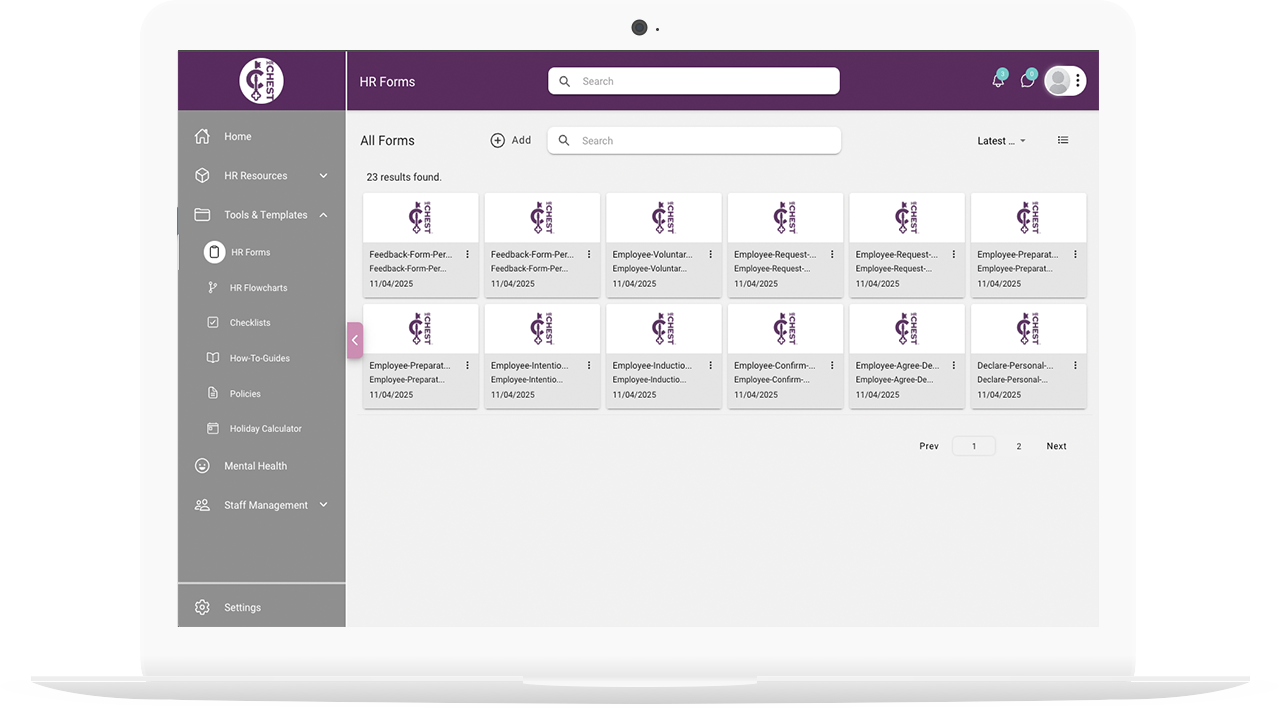Image resolution: width=1279 pixels, height=708 pixels.
Task: Open options menu for Employee-Inductio... card
Action: 711,366
